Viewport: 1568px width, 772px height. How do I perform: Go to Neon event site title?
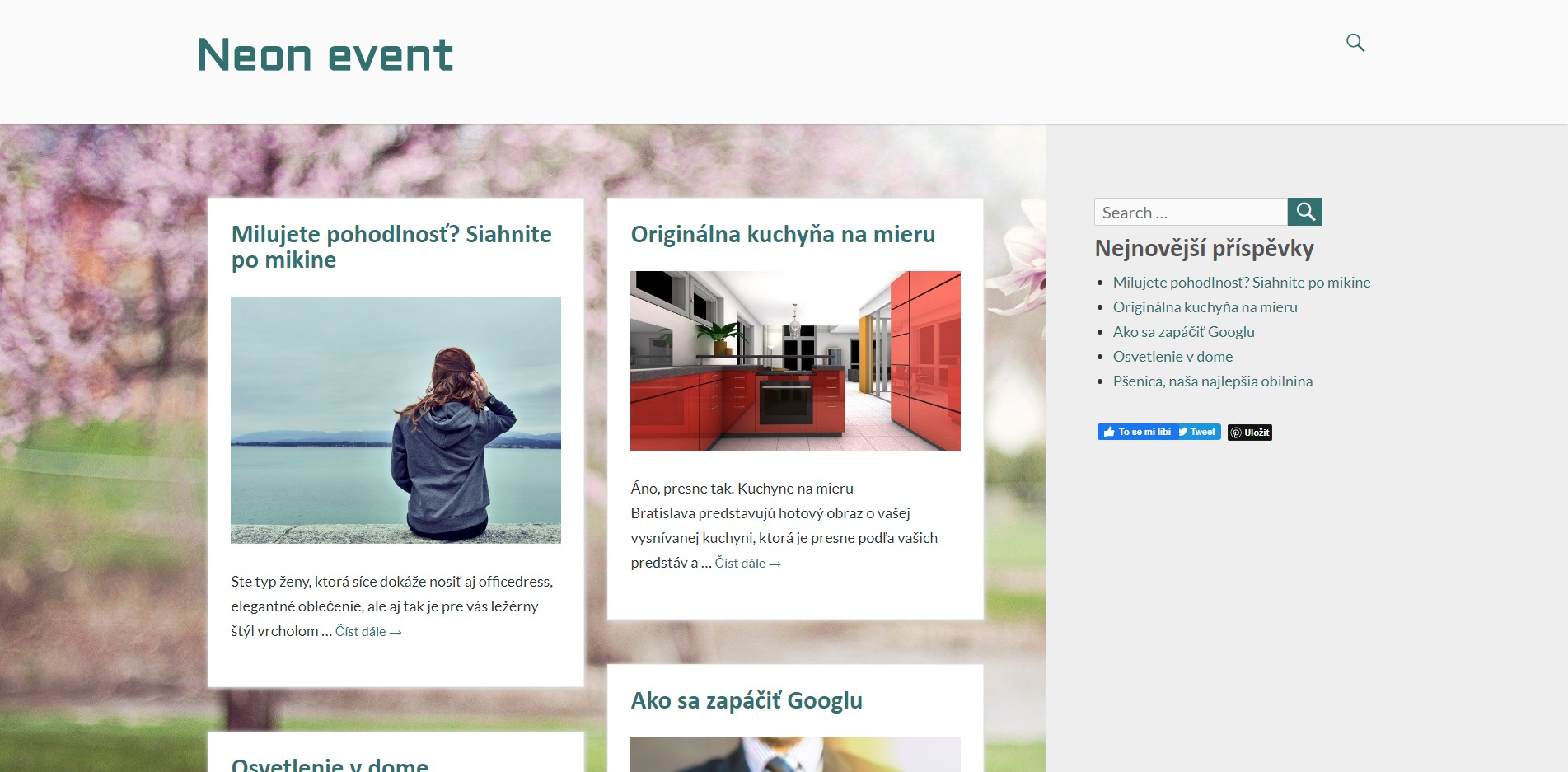tap(325, 55)
